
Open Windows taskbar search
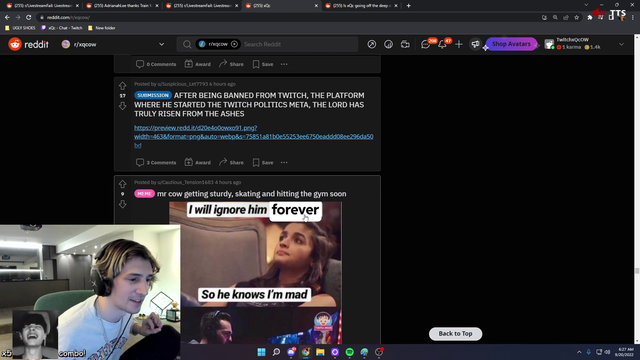(x=276, y=352)
